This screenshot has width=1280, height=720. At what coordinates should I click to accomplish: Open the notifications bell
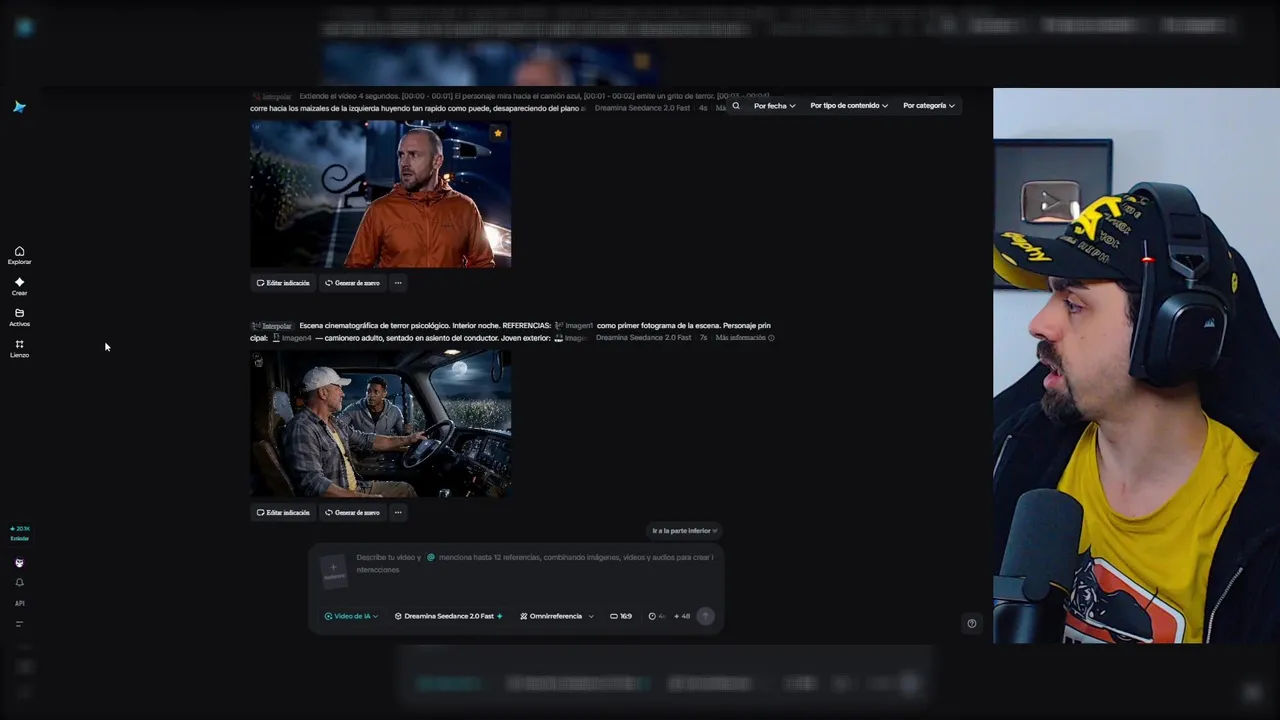tap(19, 583)
